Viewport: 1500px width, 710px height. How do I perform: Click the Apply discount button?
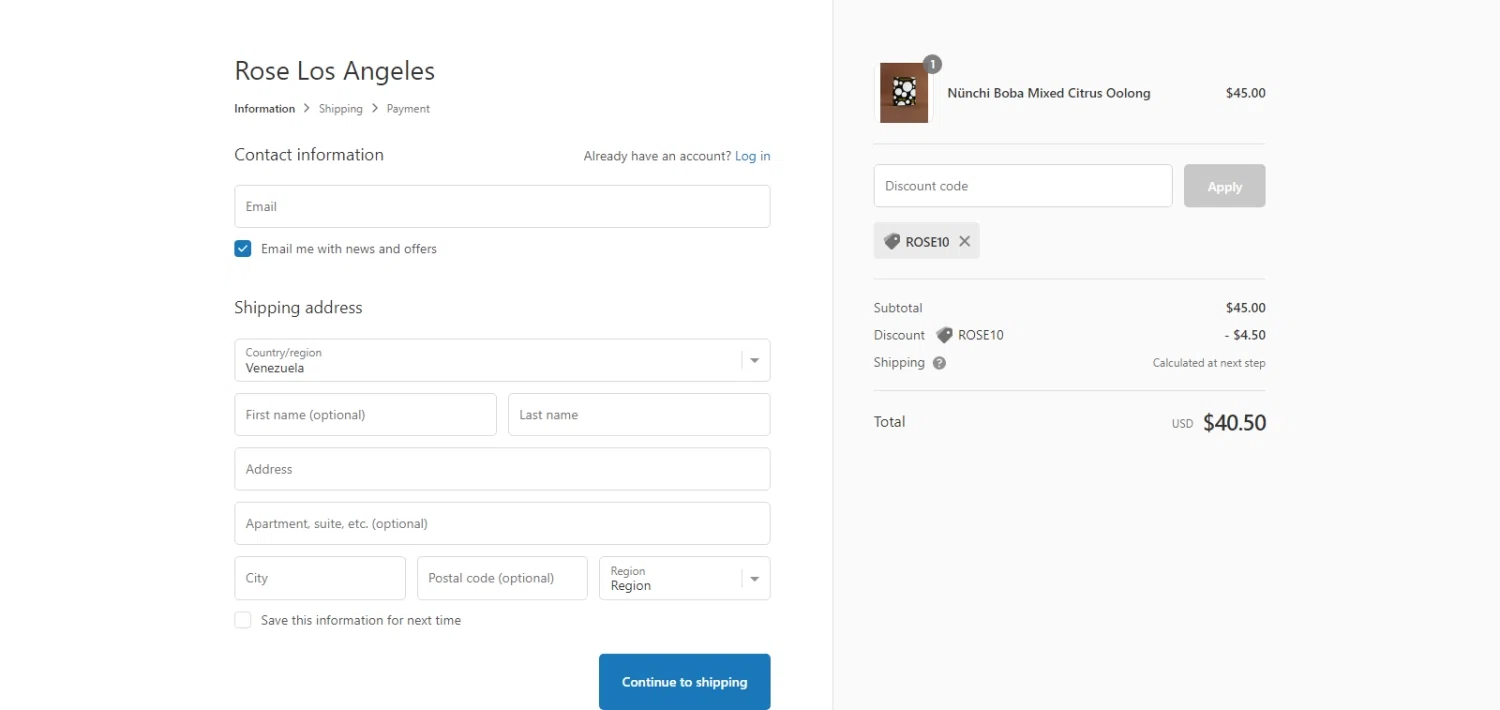point(1225,186)
